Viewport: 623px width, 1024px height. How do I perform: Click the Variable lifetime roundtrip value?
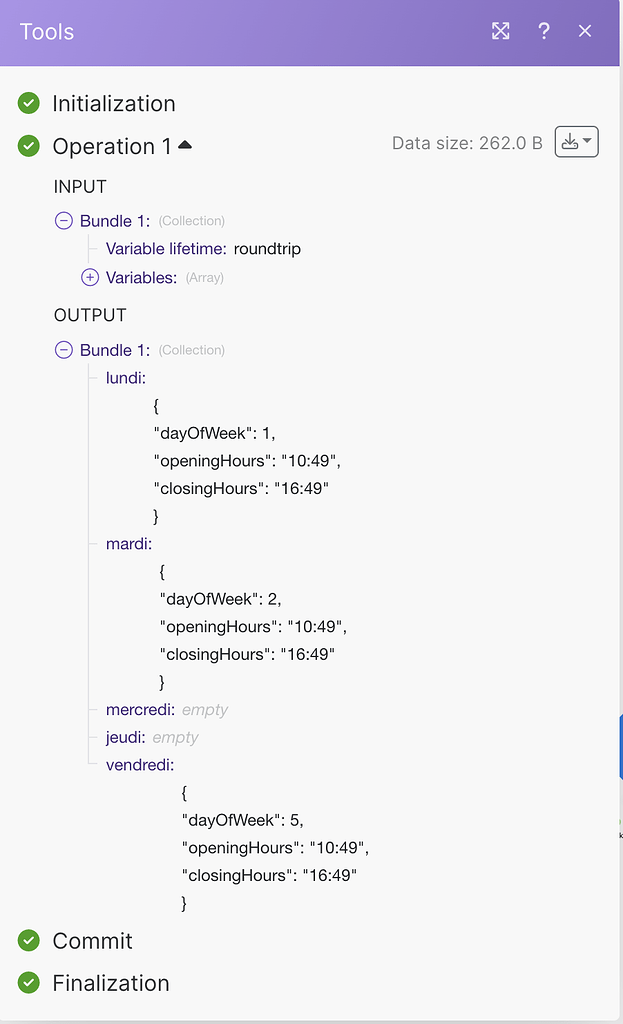click(x=267, y=249)
